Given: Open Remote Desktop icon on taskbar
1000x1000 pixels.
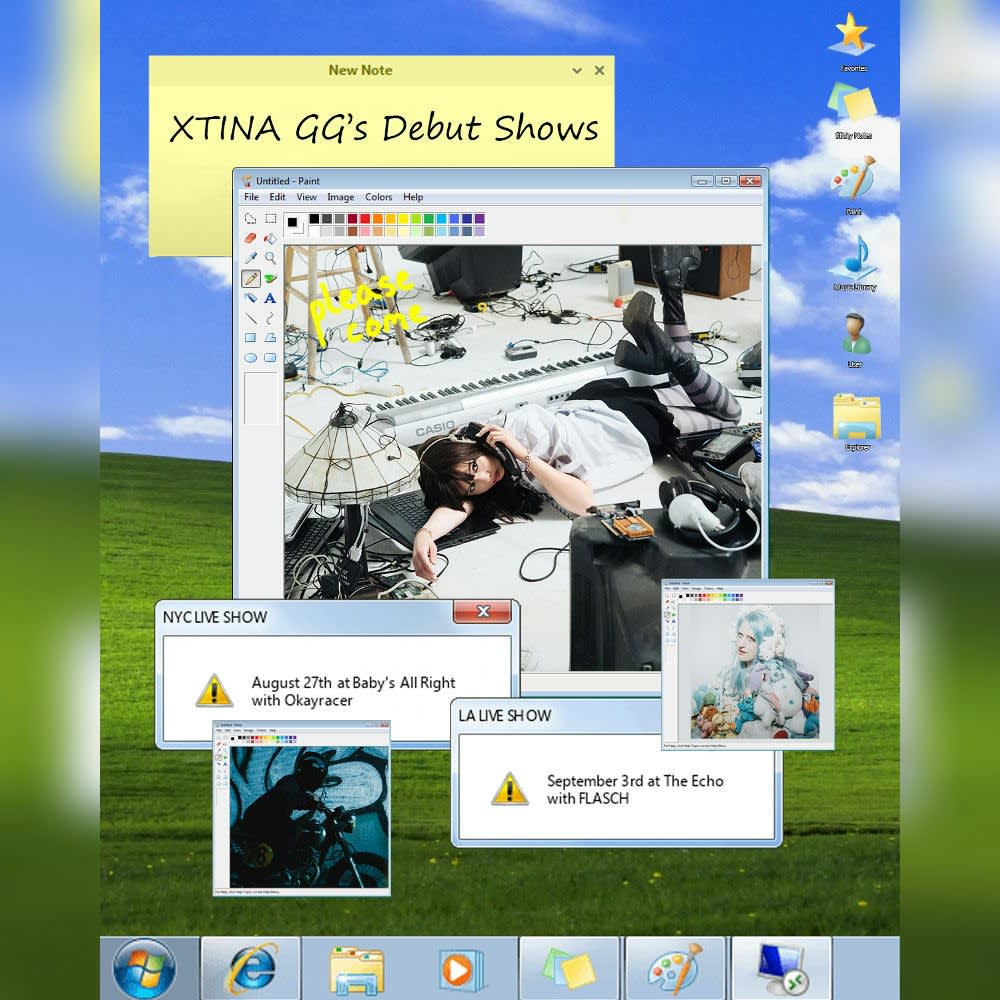Looking at the screenshot, I should pyautogui.click(x=782, y=969).
